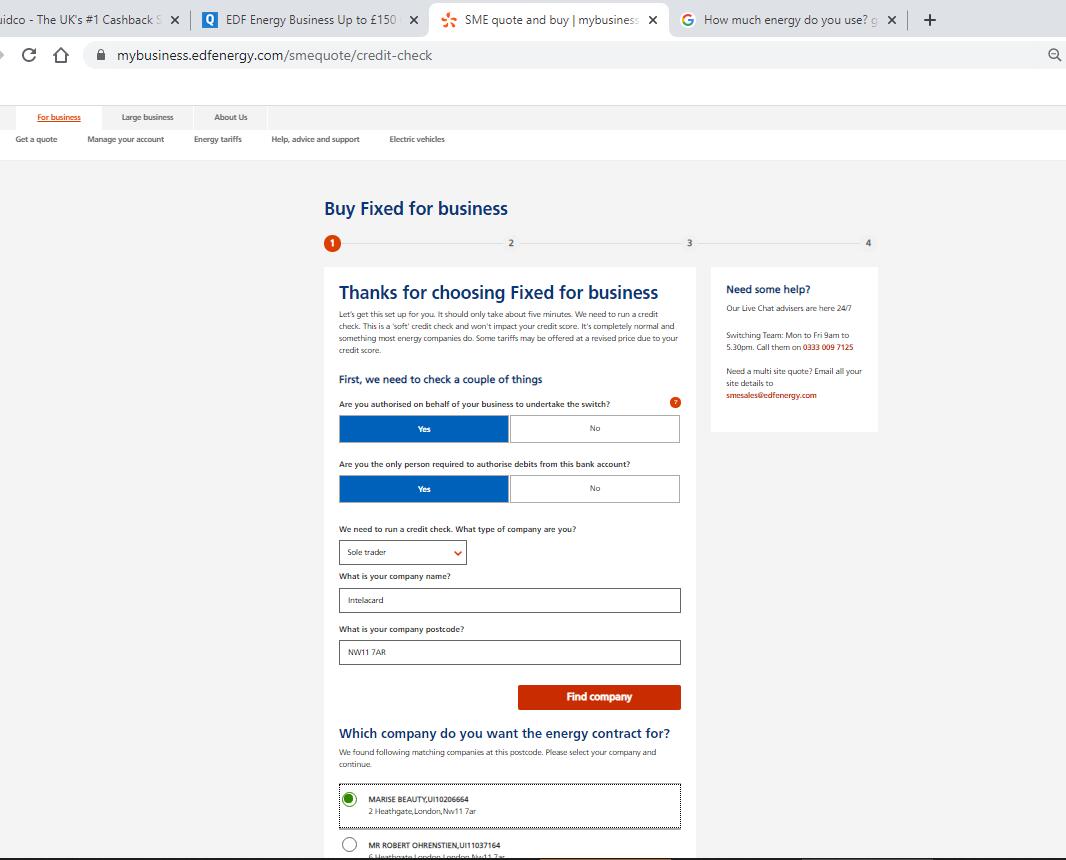This screenshot has width=1066, height=860.
Task: Switch to the Quidco cashback tab
Action: [80, 20]
